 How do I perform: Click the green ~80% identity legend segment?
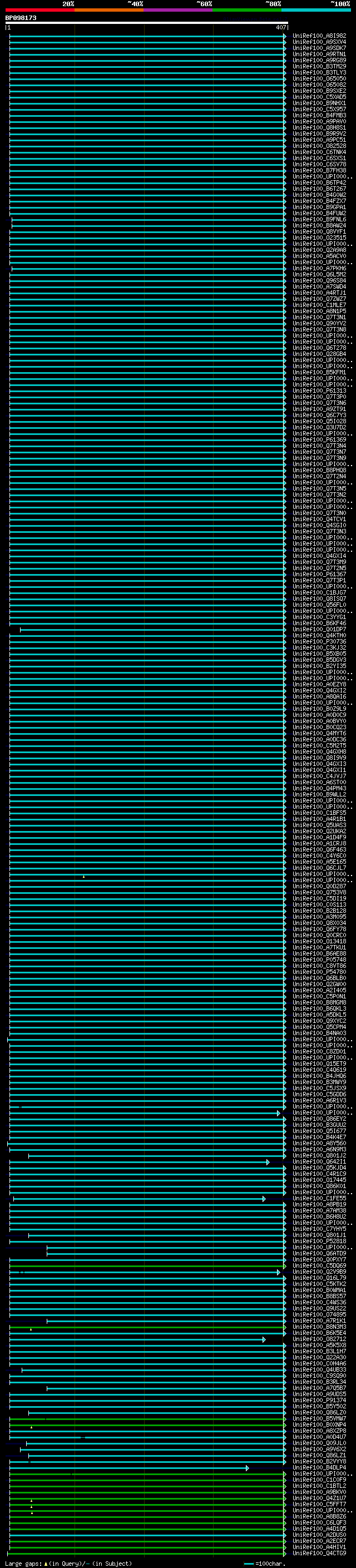point(247,10)
